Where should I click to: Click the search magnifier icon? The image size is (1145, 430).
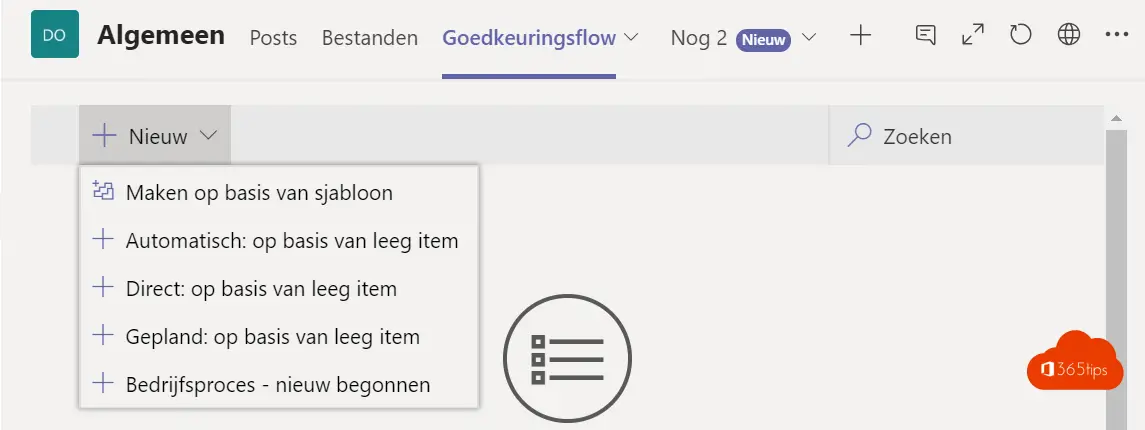[x=859, y=135]
